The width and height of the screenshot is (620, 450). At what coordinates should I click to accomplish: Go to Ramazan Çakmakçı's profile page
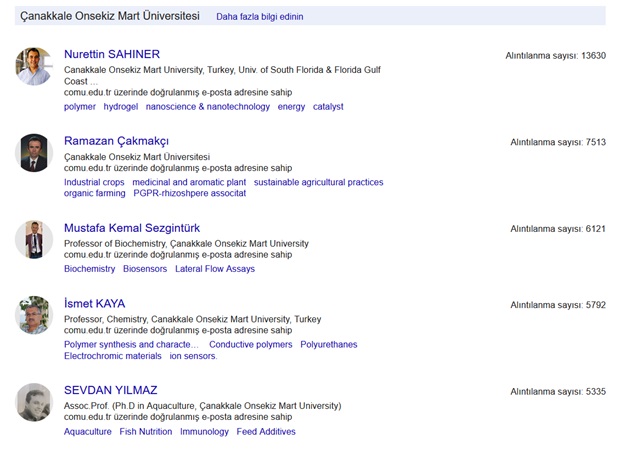click(x=116, y=141)
